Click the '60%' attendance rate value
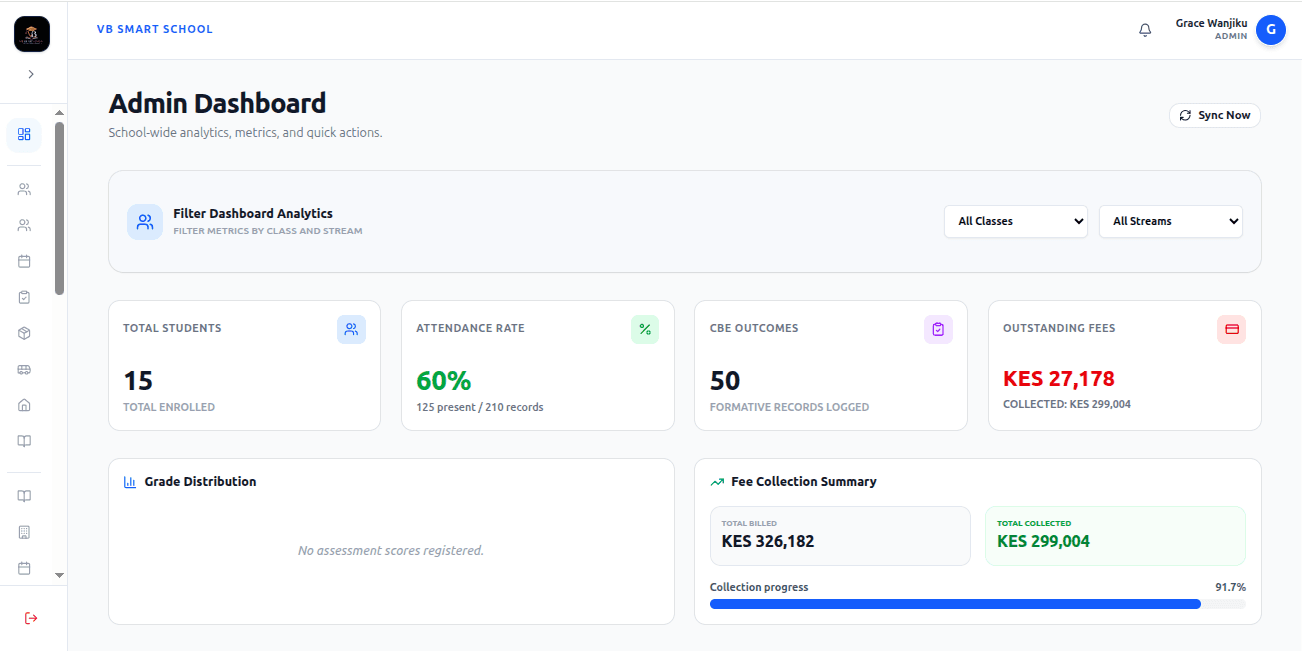 444,381
